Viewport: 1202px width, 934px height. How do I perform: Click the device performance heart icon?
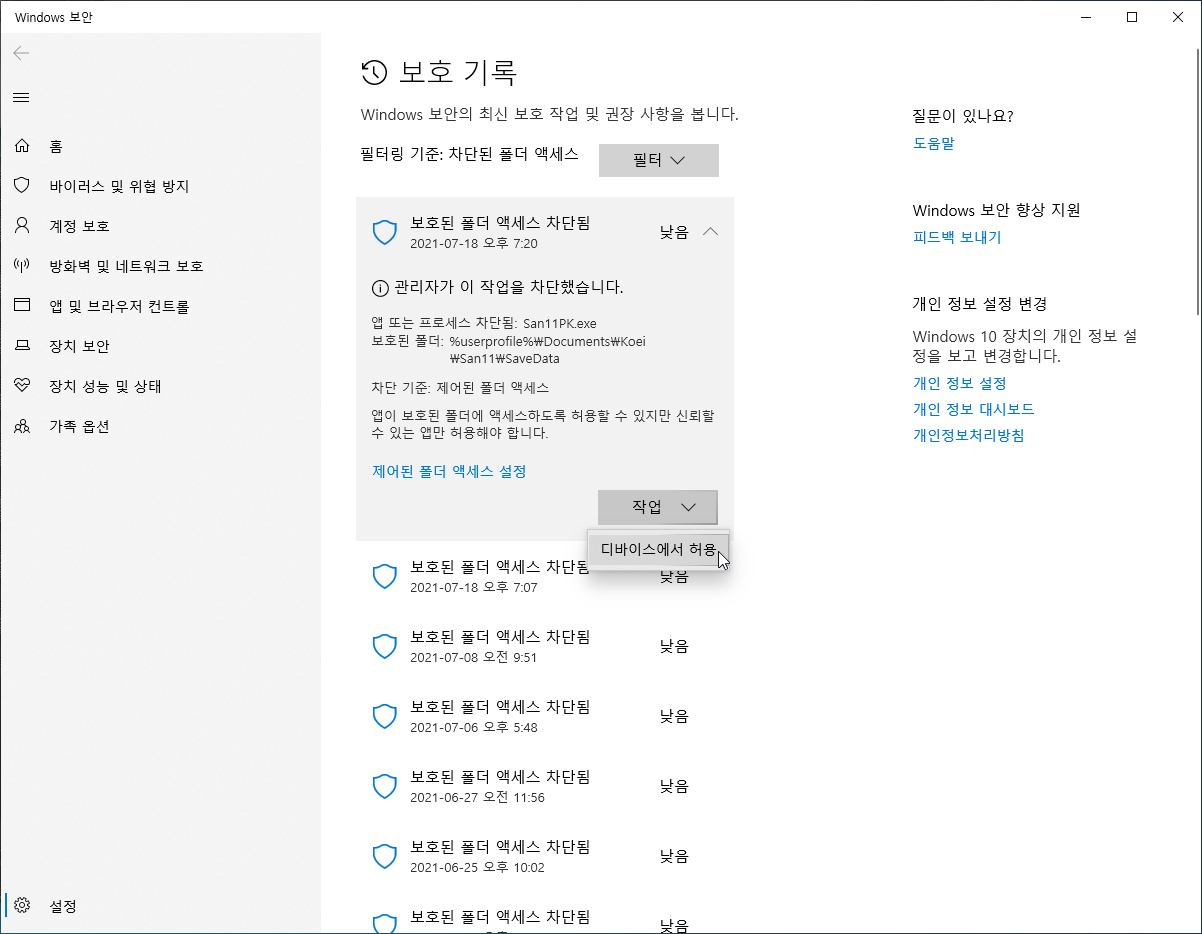coord(22,386)
